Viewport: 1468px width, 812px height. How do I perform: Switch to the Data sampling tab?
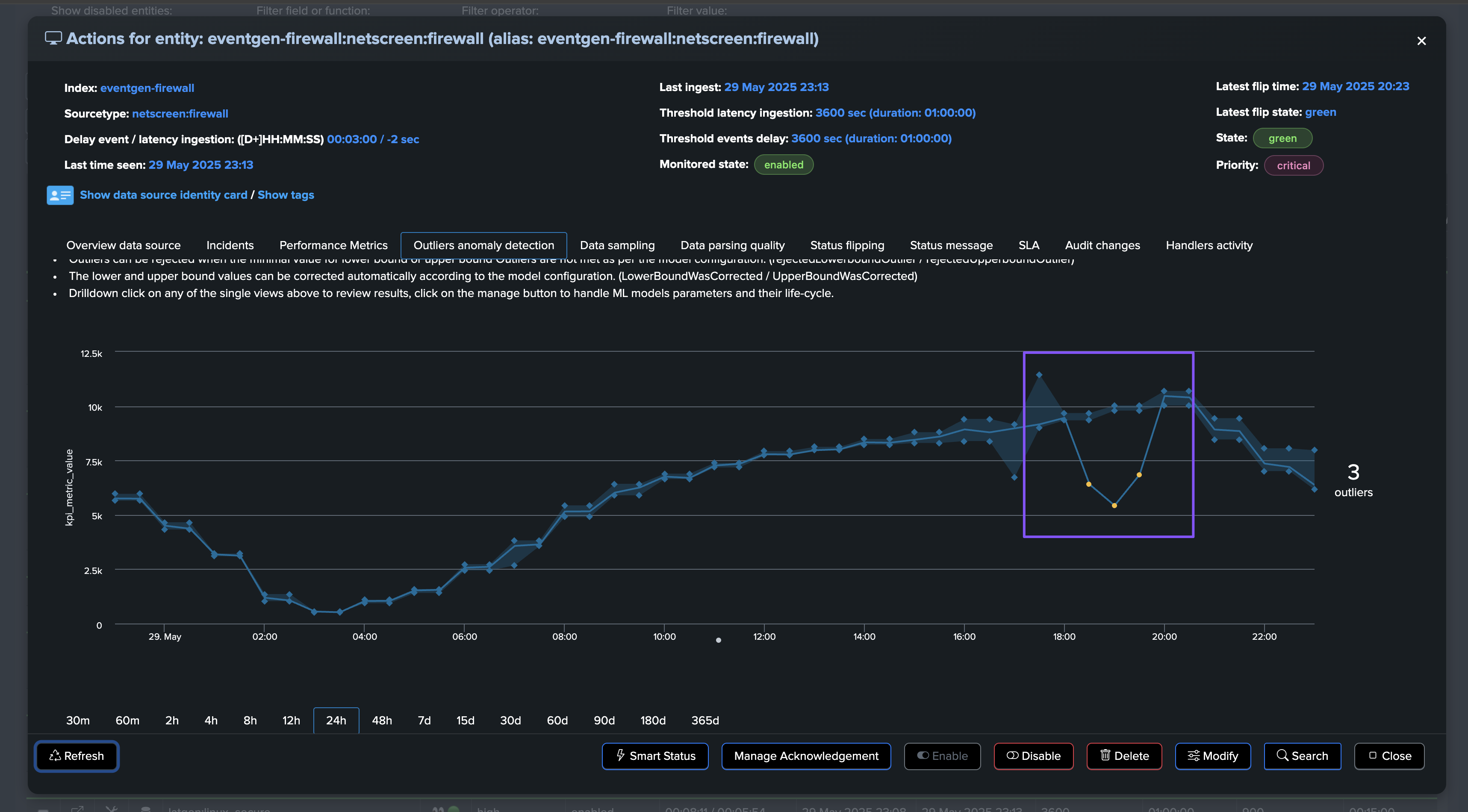point(616,245)
